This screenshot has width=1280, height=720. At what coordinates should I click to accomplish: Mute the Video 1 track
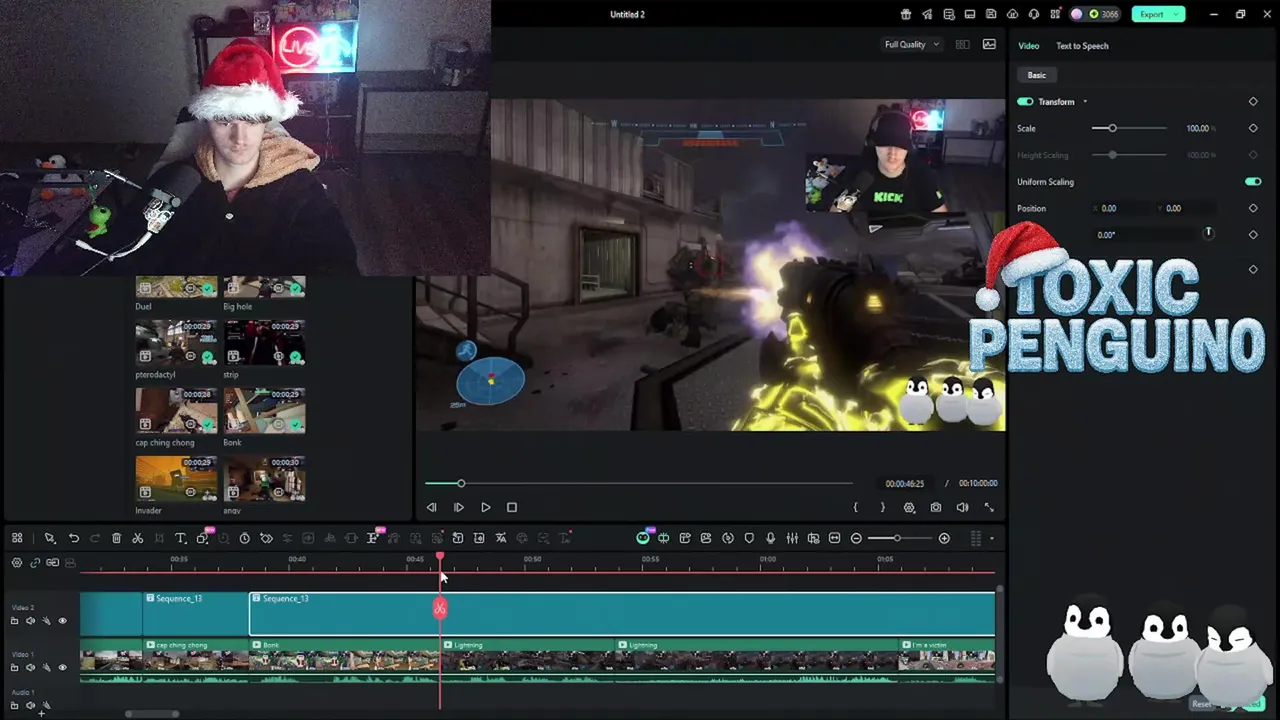30,667
